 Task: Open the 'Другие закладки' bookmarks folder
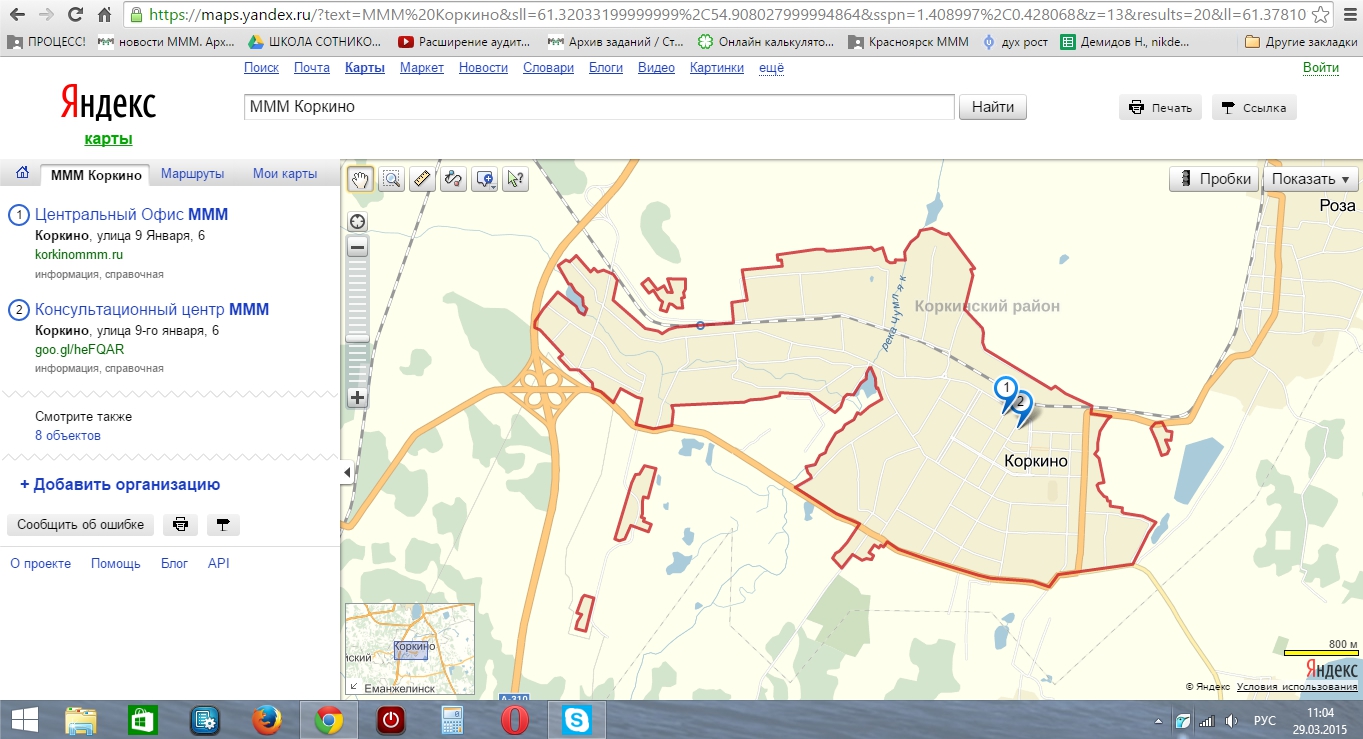click(1300, 42)
